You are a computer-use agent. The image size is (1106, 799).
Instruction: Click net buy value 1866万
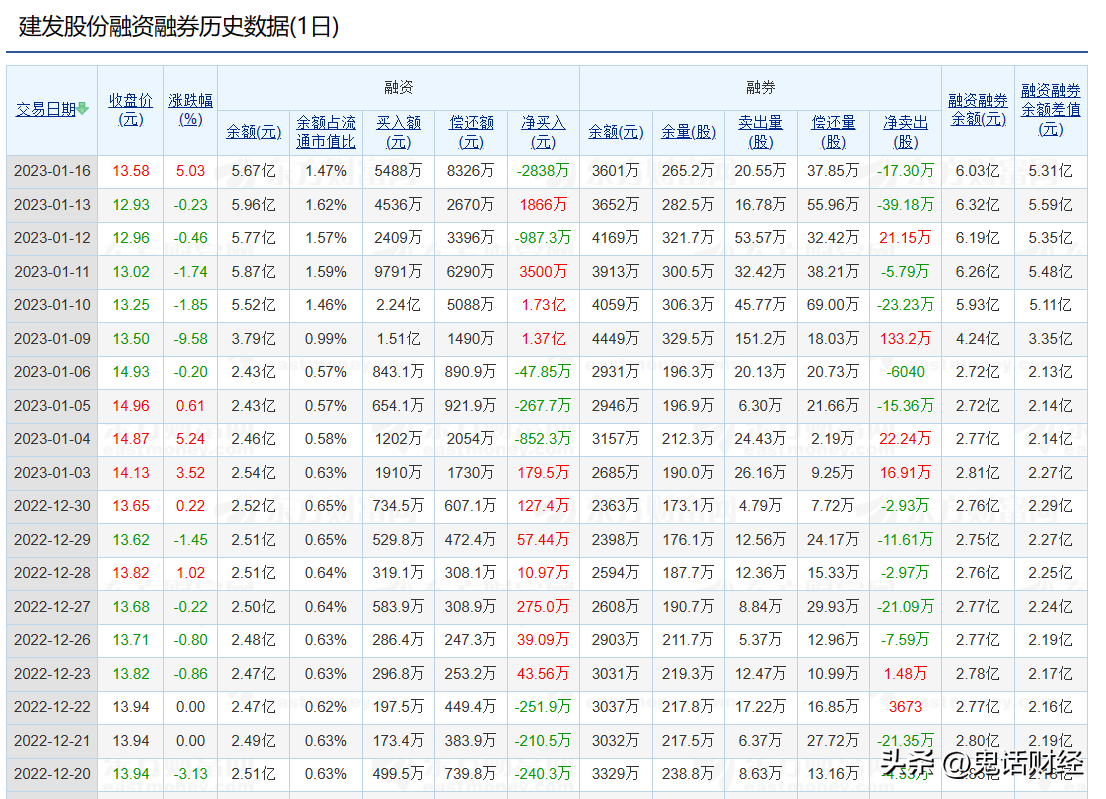(543, 205)
